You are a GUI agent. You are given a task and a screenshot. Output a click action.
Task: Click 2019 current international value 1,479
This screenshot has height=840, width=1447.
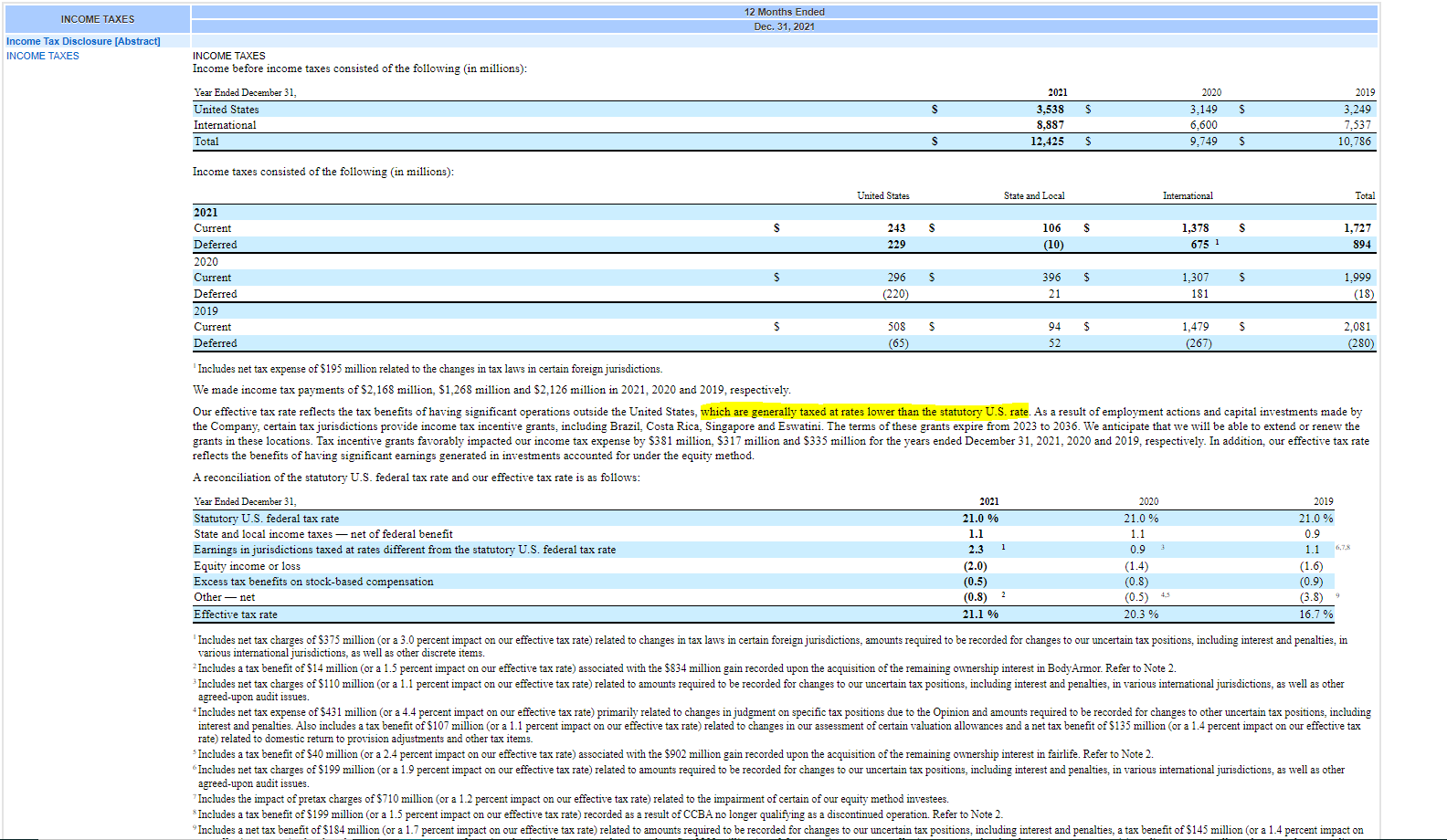point(1195,327)
